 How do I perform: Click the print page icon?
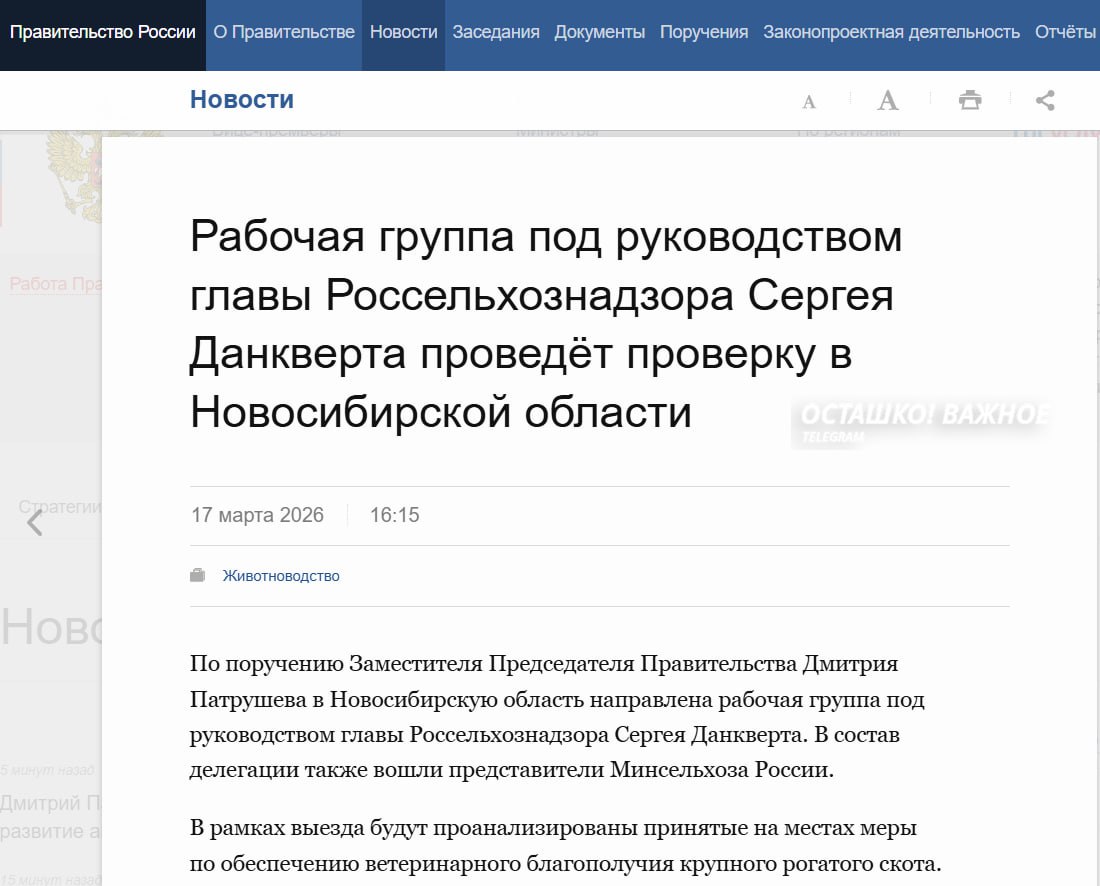tap(969, 100)
